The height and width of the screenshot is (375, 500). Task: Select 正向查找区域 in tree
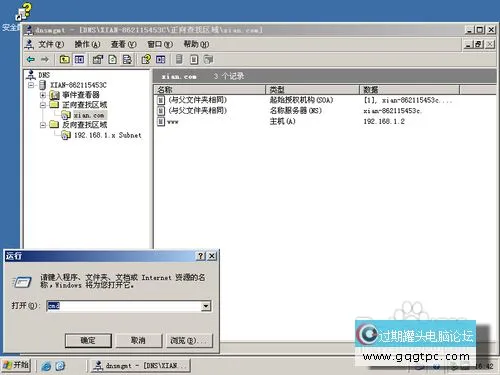pyautogui.click(x=84, y=105)
